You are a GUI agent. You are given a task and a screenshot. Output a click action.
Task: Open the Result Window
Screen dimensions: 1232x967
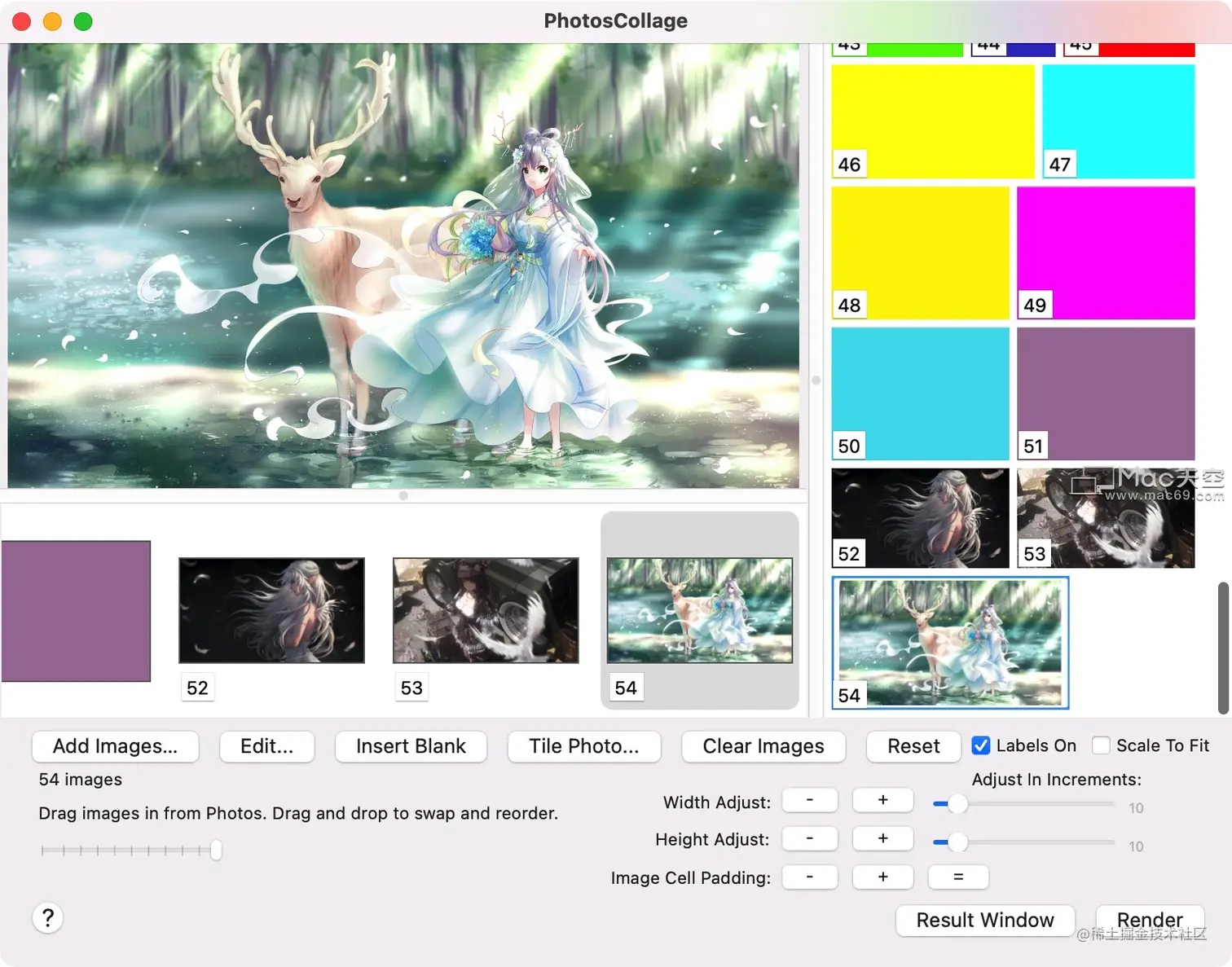985,921
